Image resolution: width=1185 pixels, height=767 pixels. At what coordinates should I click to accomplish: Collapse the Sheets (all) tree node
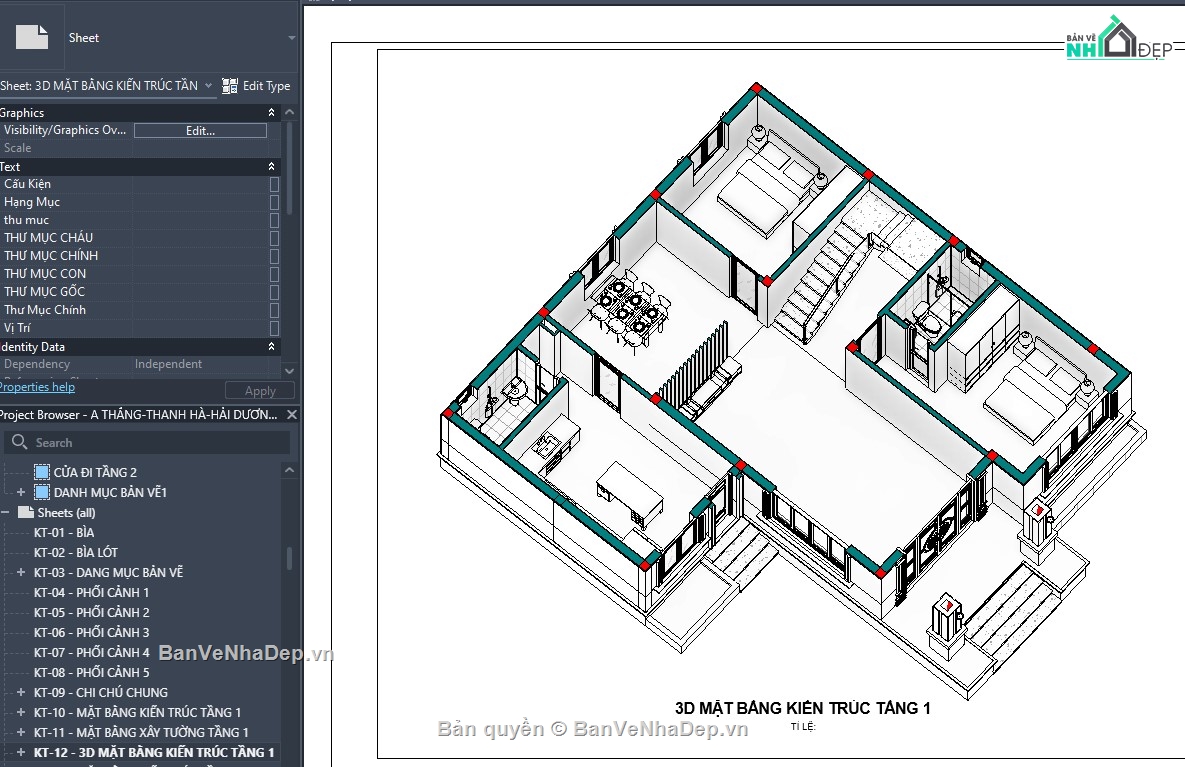pos(5,512)
